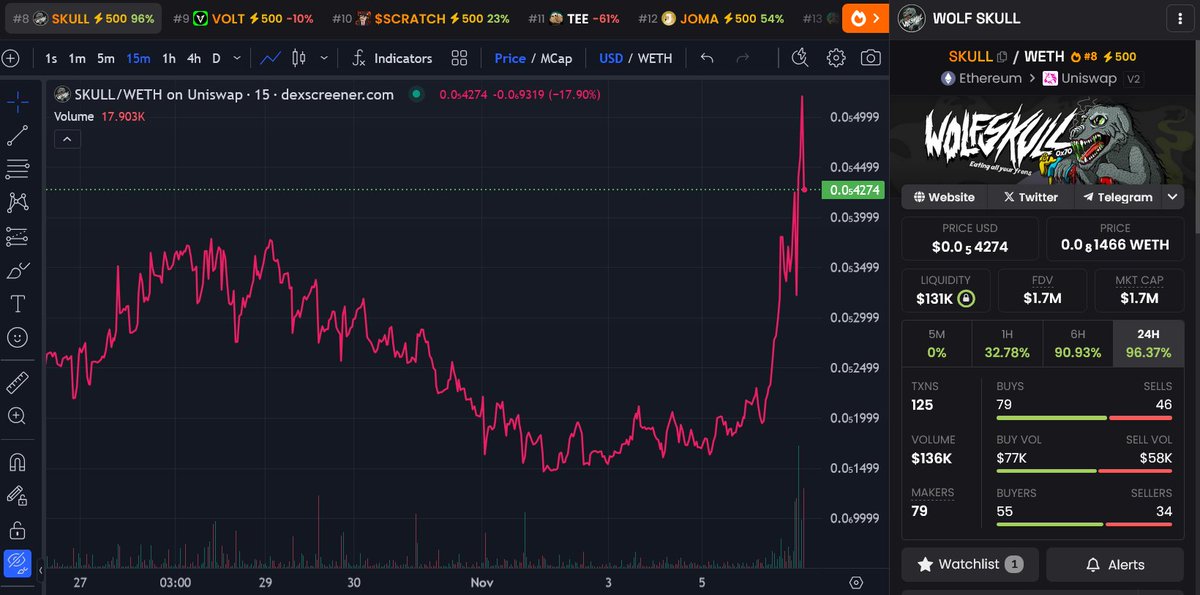Open time axis go-to-date settings icon
The width and height of the screenshot is (1200, 595).
[x=855, y=582]
